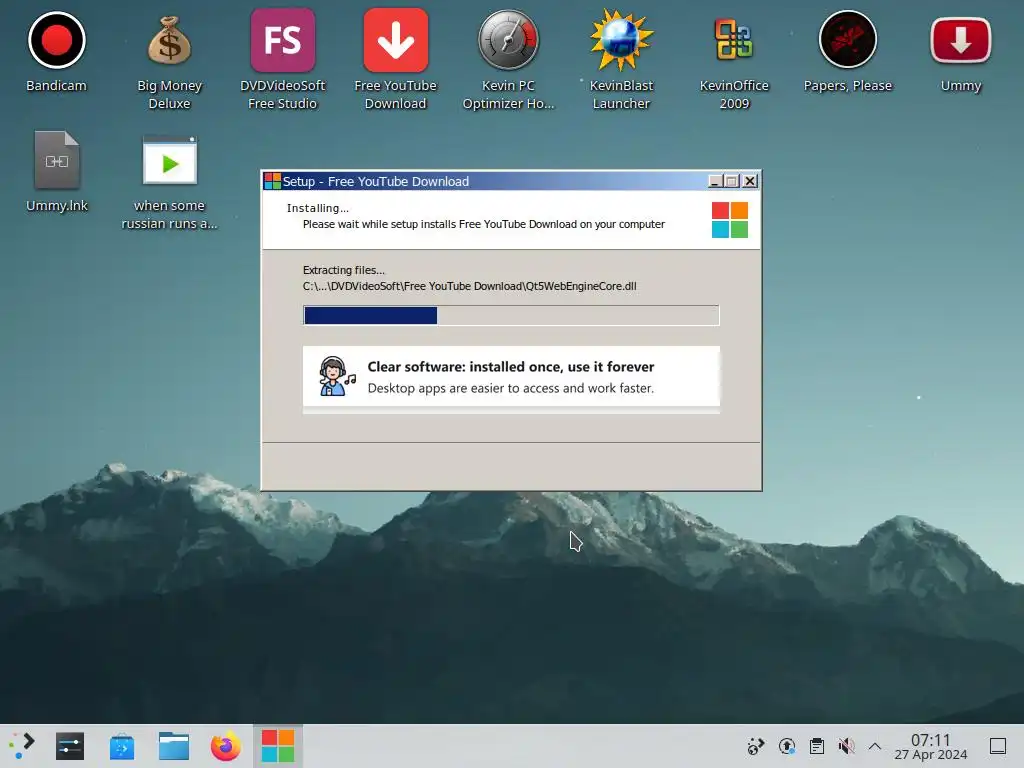Maximize the Setup installer window
This screenshot has width=1024, height=768.
pos(732,182)
